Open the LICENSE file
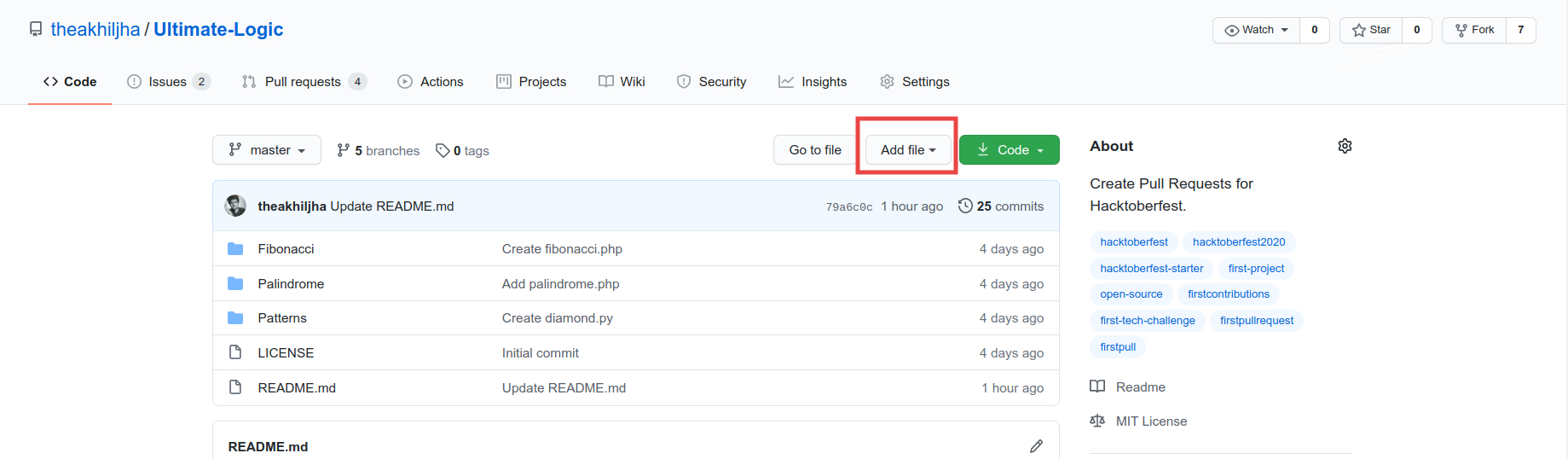The image size is (1568, 459). (x=286, y=353)
